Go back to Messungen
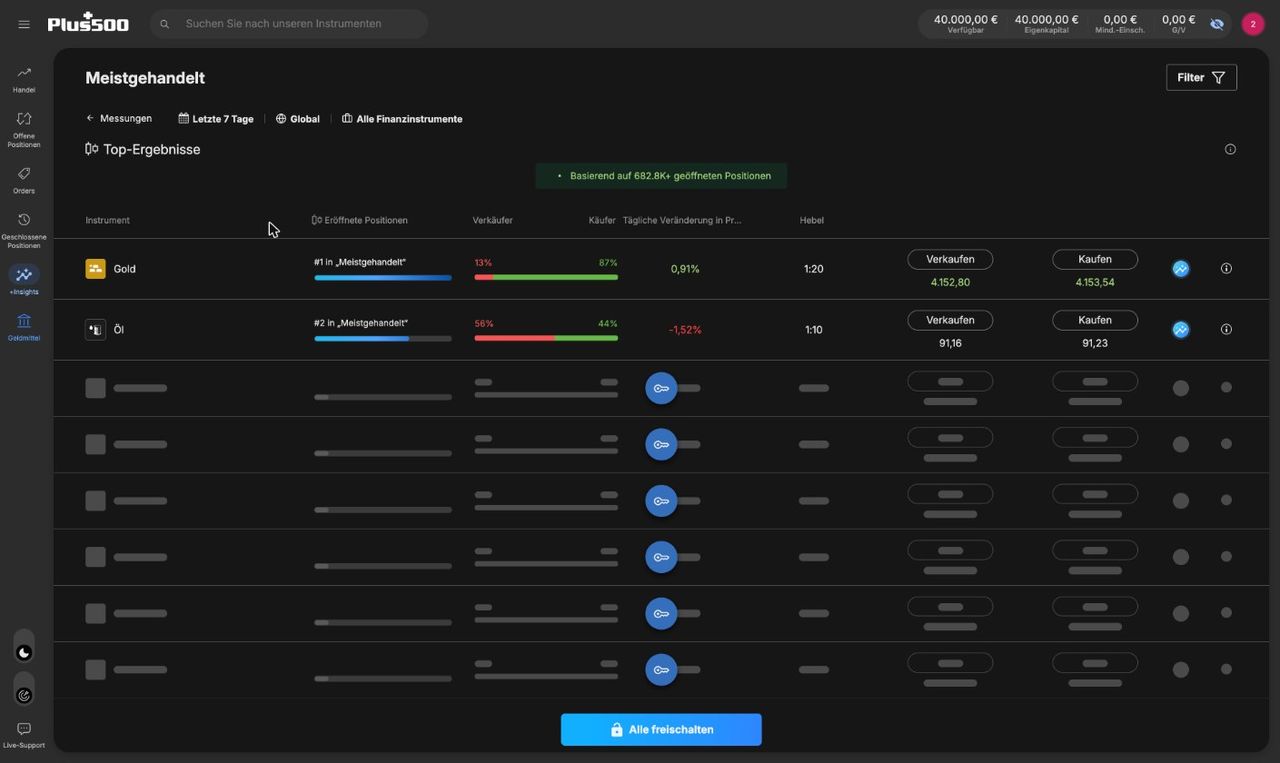This screenshot has width=1280, height=763. point(119,118)
